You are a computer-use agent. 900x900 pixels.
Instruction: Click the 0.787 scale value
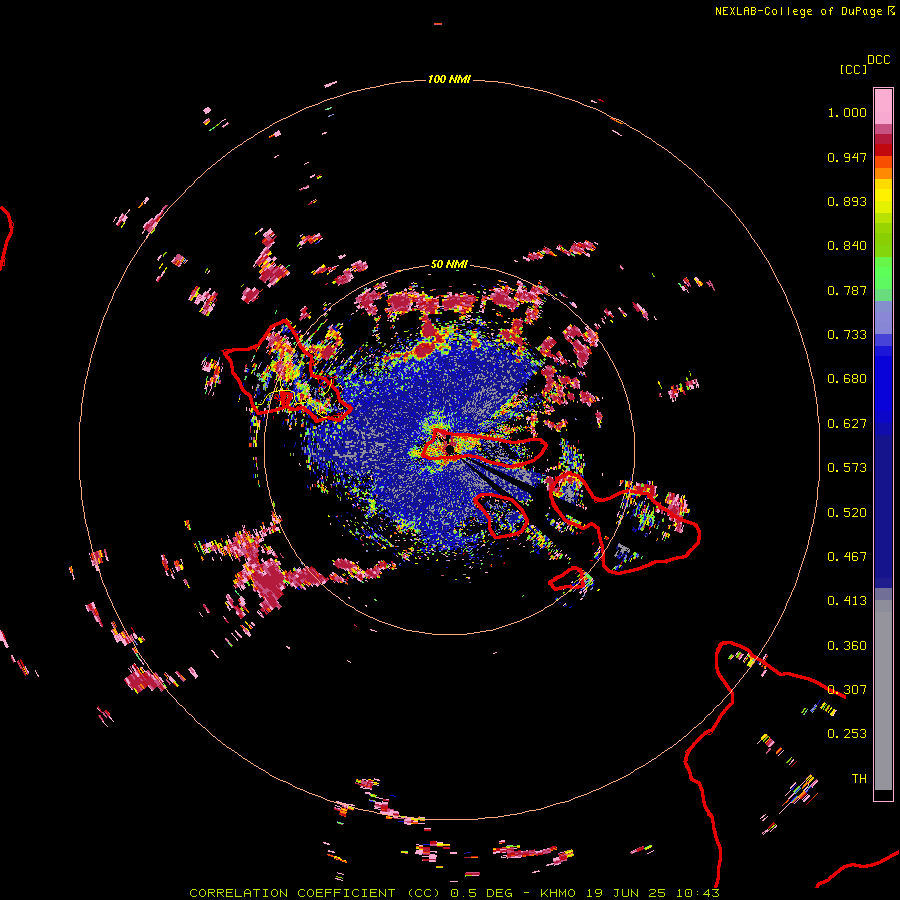(847, 290)
